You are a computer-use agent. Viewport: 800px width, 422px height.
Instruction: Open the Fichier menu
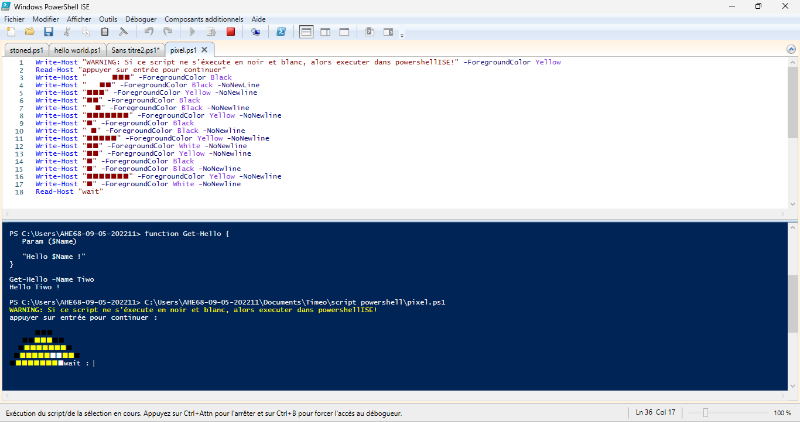coord(14,19)
